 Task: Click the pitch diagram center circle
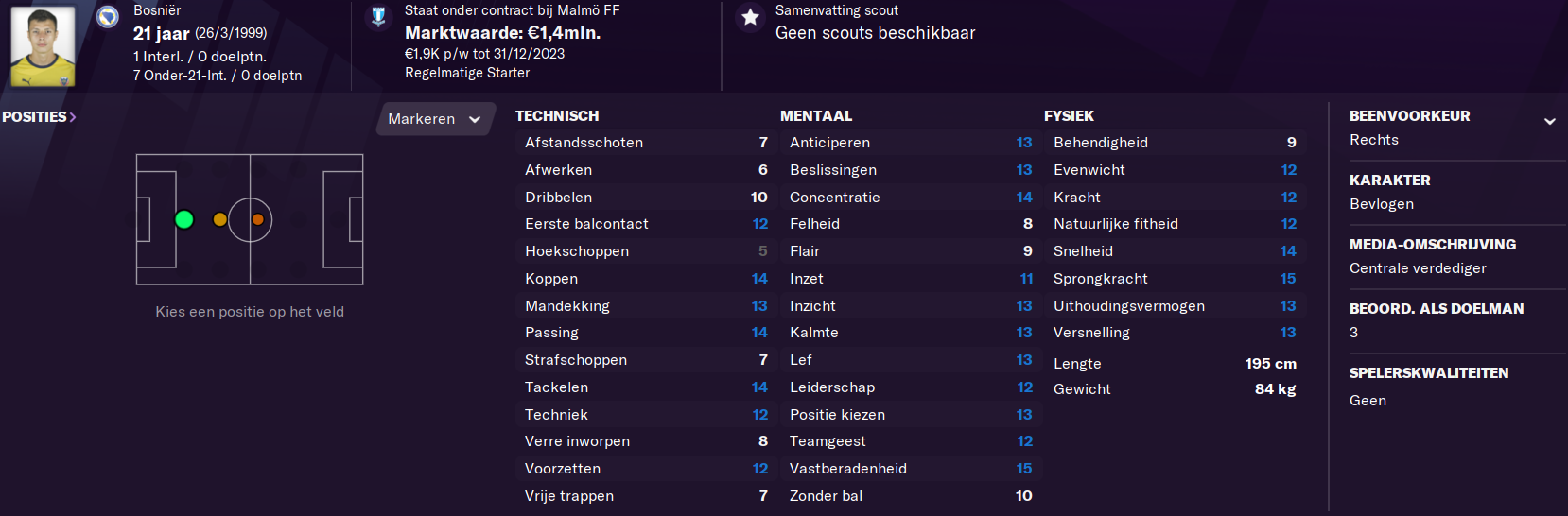click(x=250, y=219)
